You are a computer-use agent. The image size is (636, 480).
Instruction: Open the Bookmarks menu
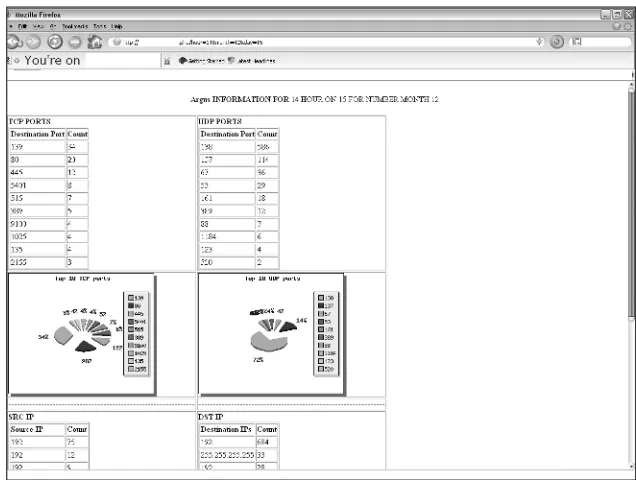click(75, 26)
